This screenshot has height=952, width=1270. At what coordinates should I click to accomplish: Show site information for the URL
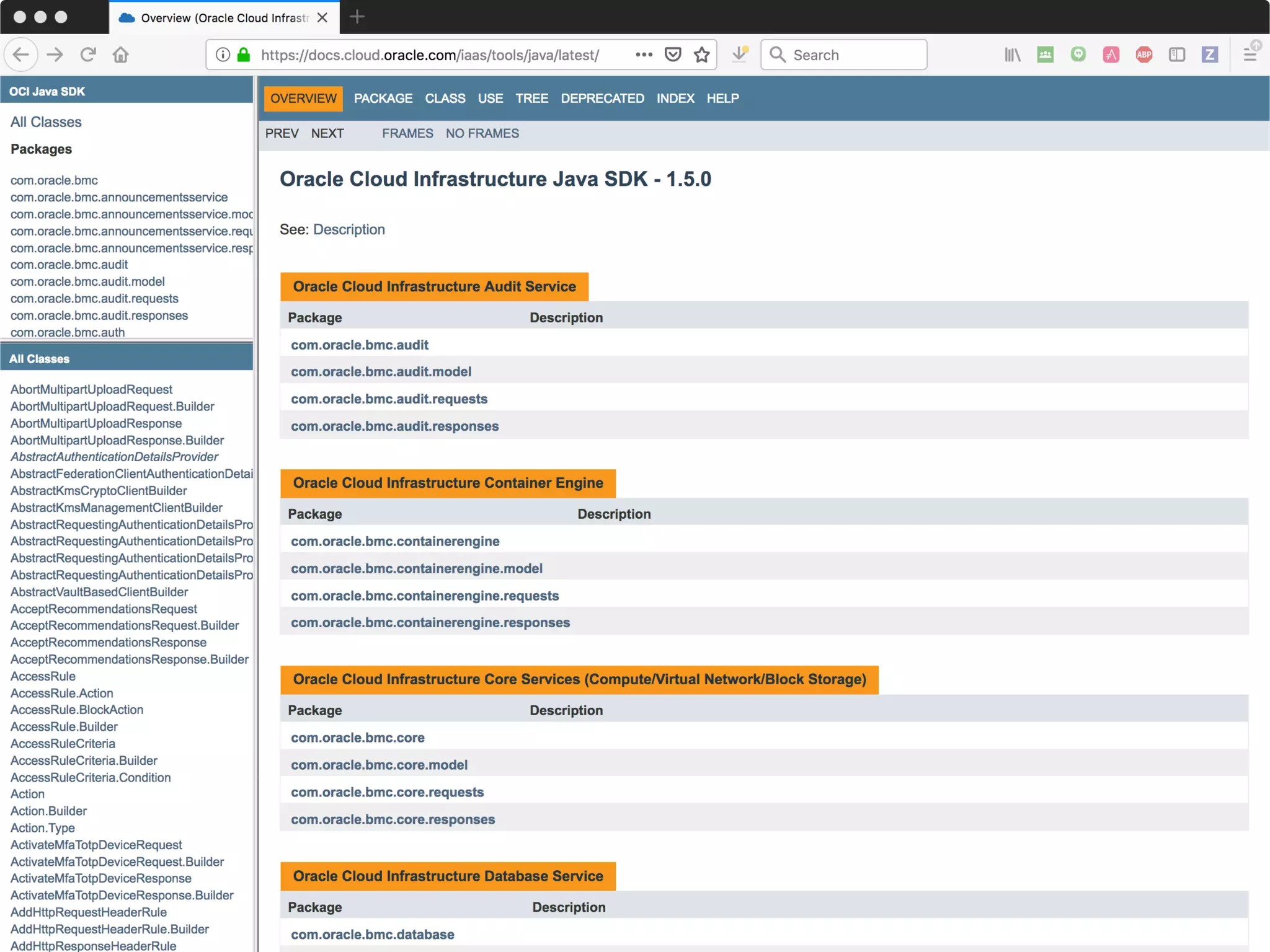coord(223,55)
